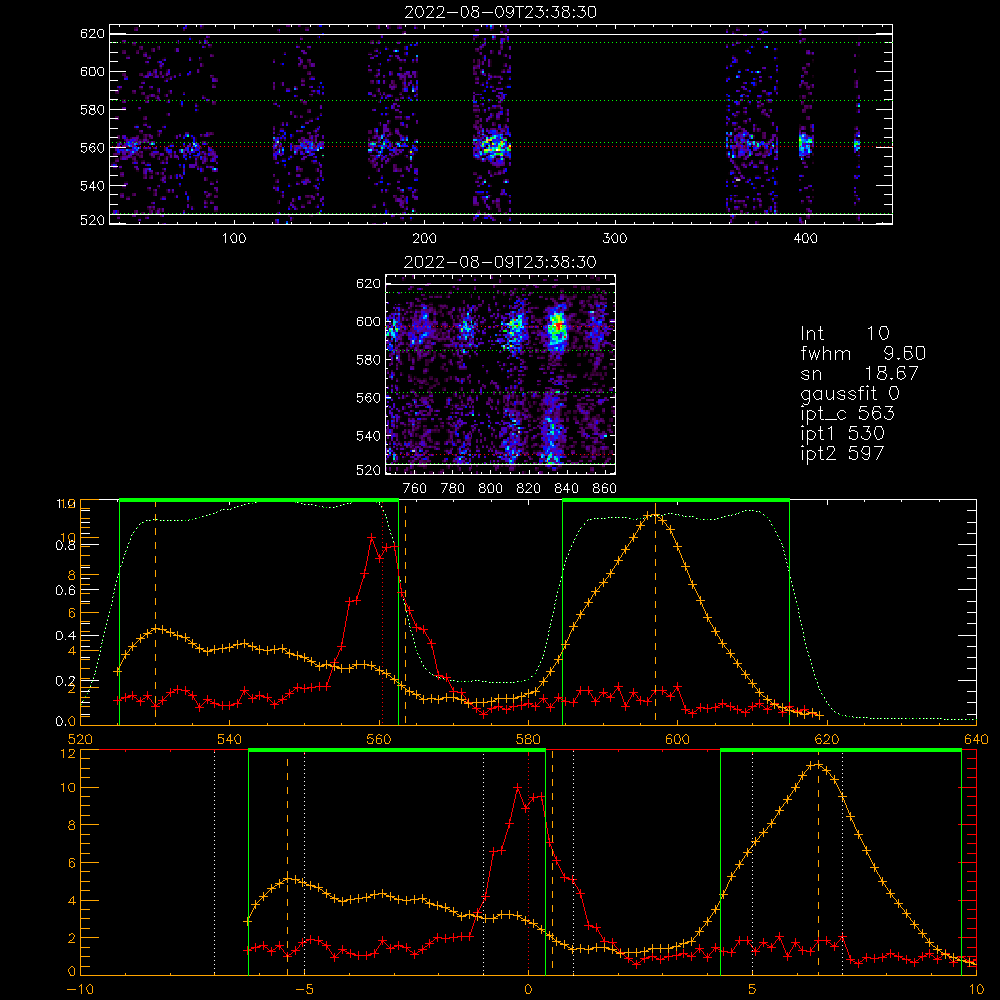Click x-axis label 540 in middle plot
Screen dimensions: 1000x1000
coord(229,739)
